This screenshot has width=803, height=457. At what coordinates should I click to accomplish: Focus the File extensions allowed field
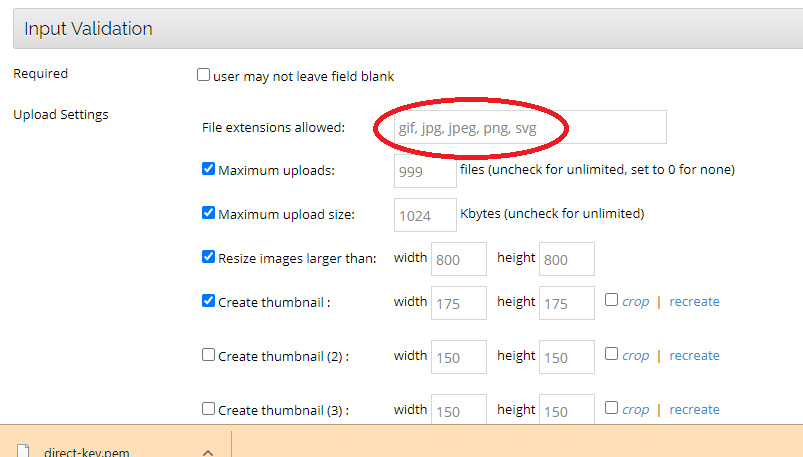[x=520, y=127]
